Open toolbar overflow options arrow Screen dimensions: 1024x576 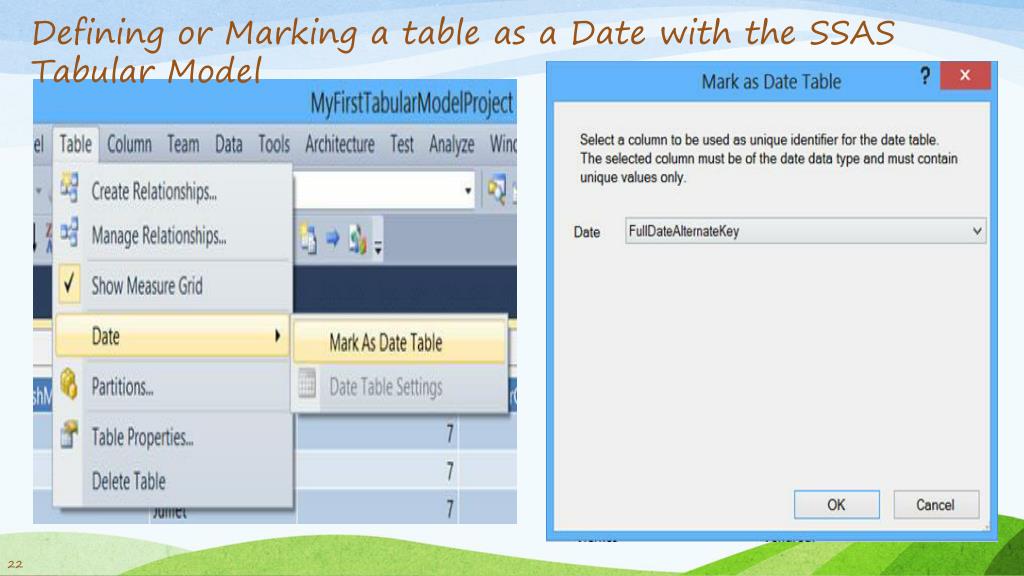377,246
